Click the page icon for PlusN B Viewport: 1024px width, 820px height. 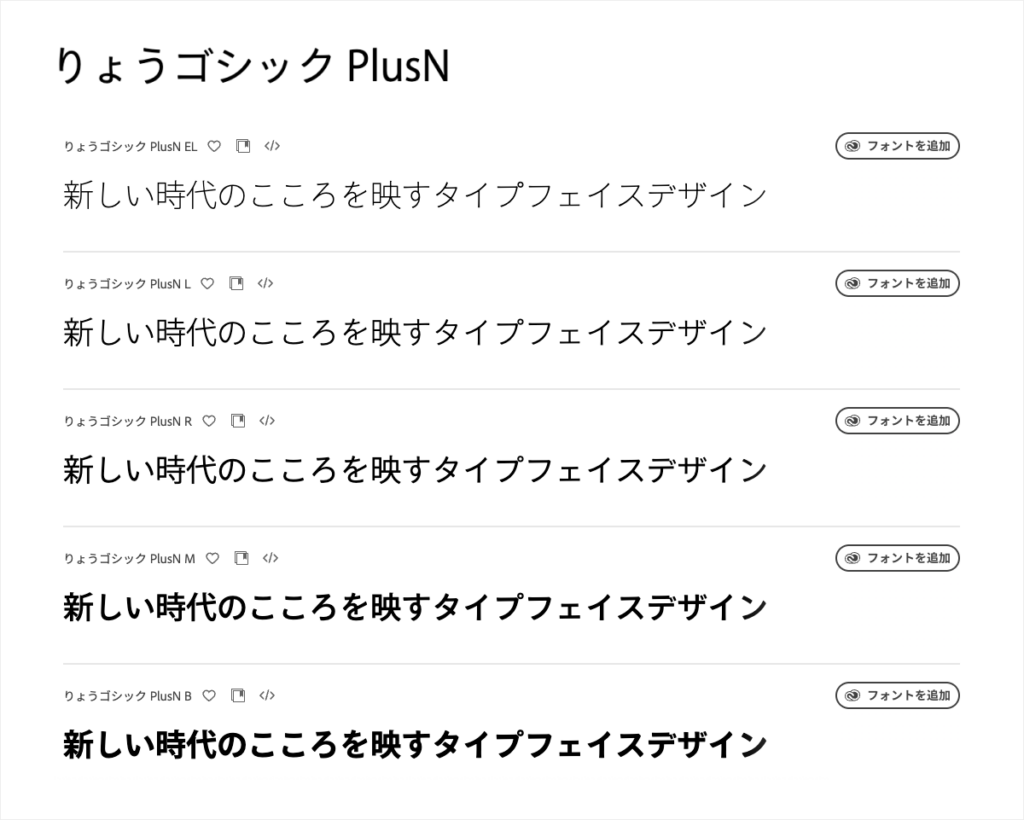[x=237, y=695]
